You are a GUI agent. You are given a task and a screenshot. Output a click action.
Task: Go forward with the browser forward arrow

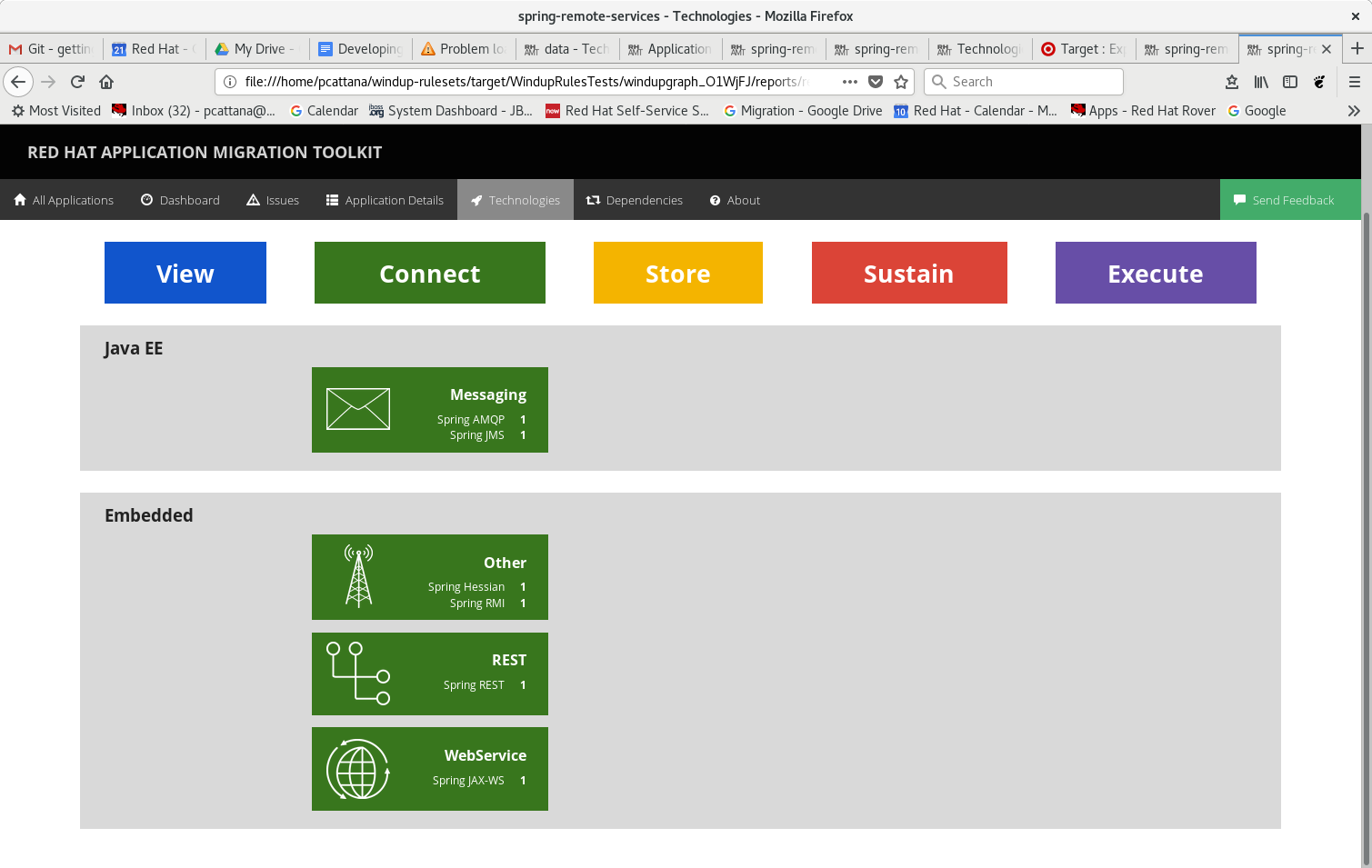click(x=48, y=82)
